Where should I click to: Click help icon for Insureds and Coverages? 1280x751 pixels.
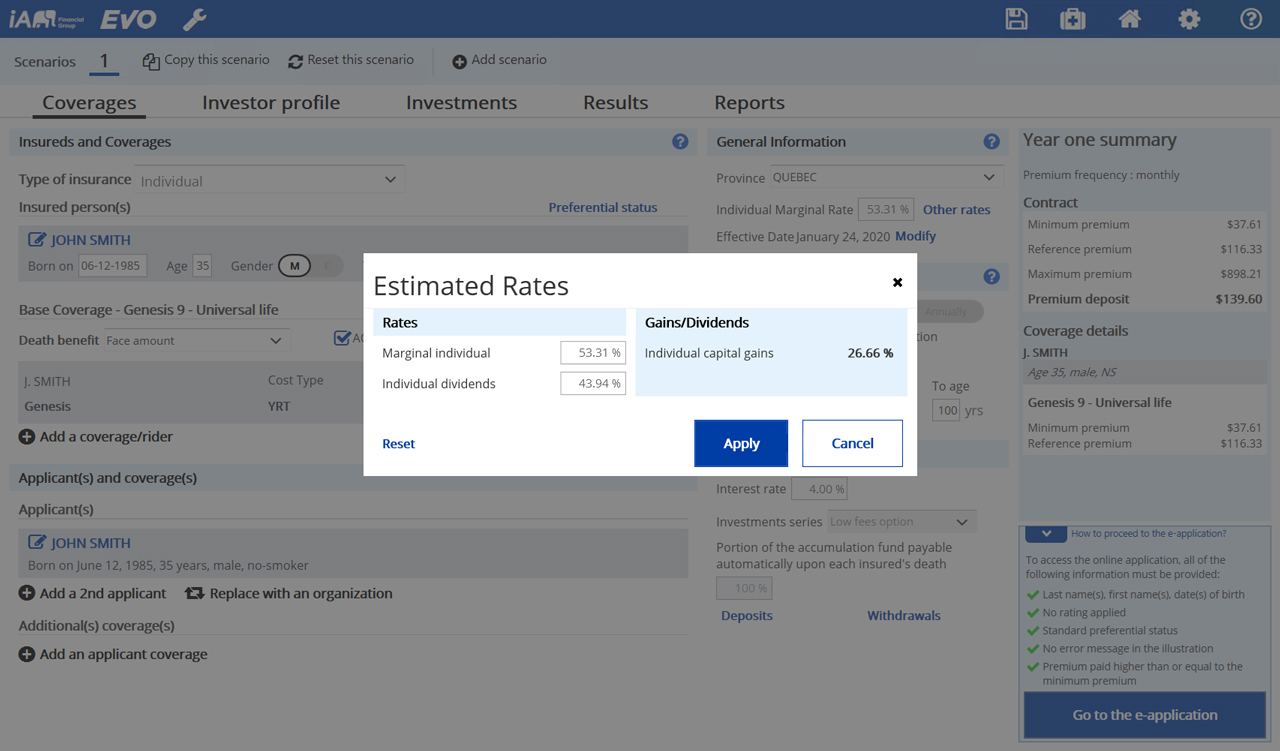tap(680, 142)
